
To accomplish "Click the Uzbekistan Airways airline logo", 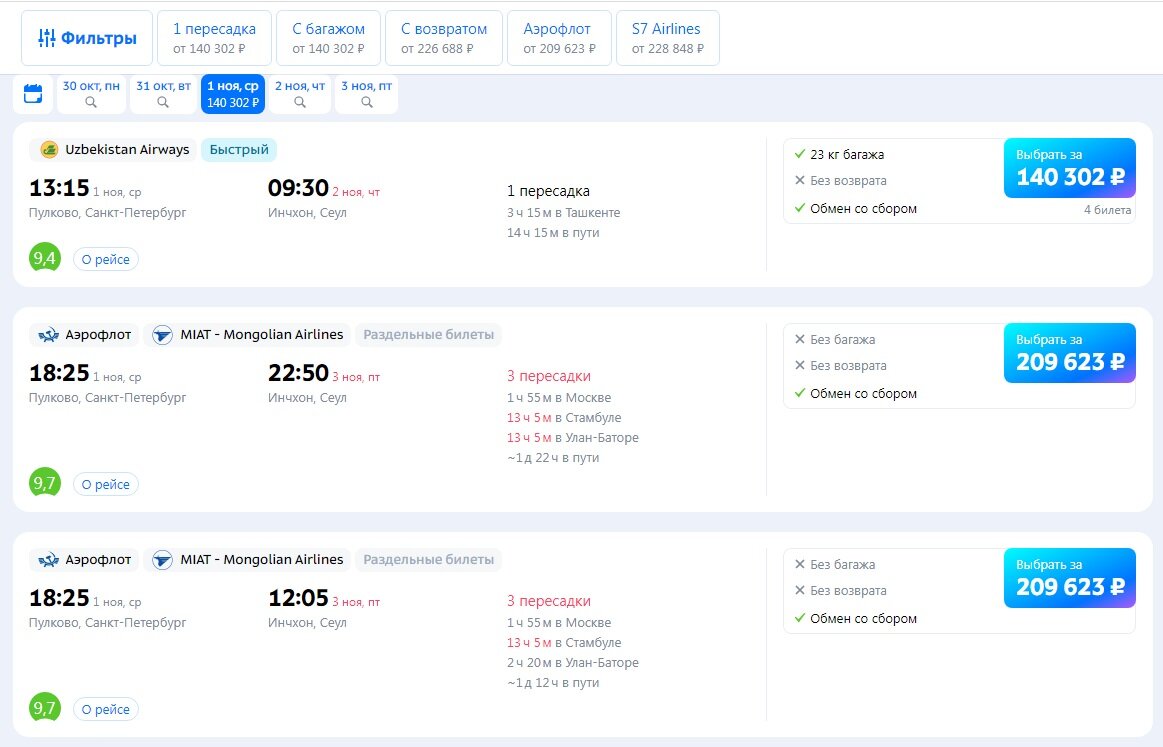I will click(48, 150).
